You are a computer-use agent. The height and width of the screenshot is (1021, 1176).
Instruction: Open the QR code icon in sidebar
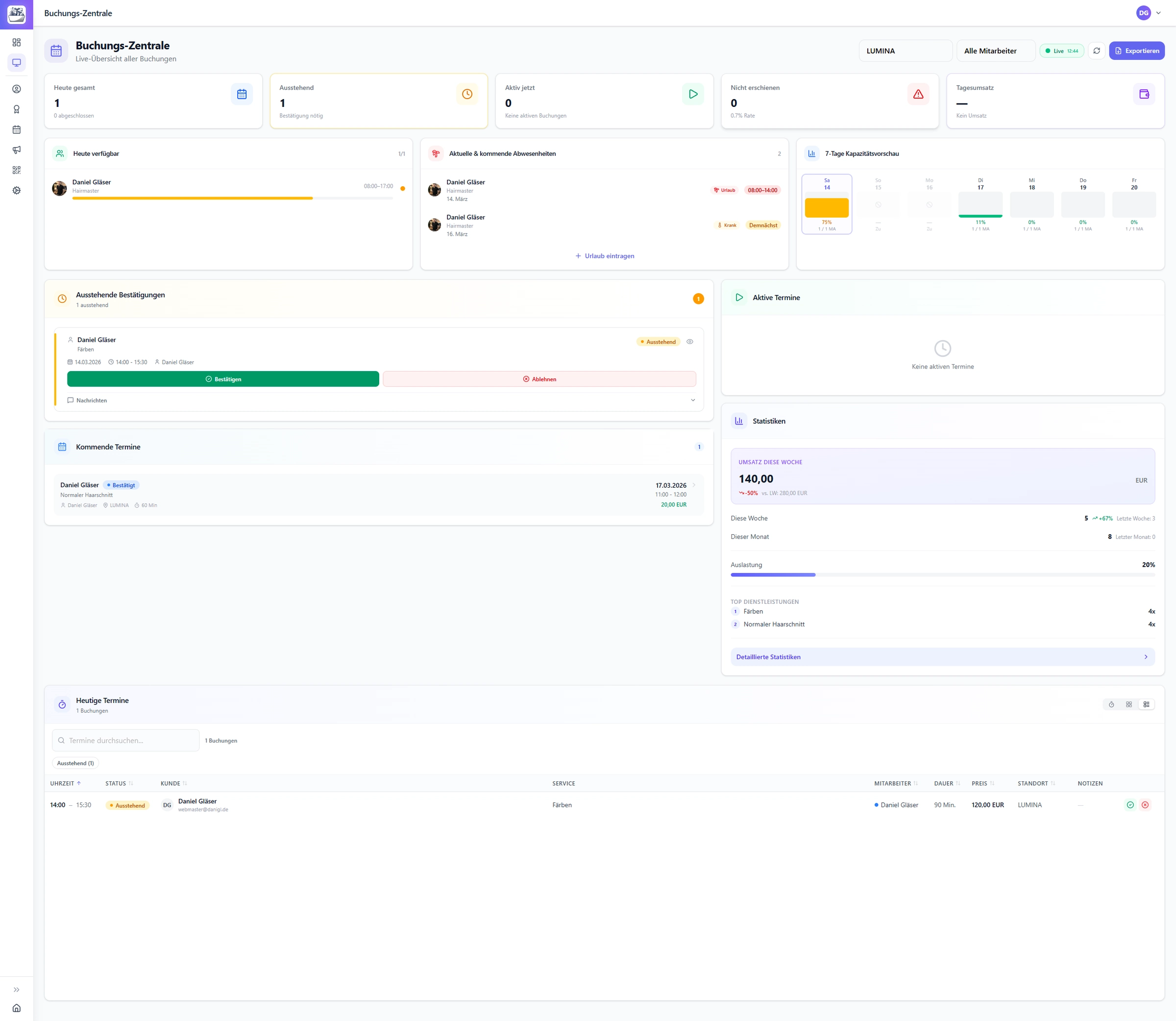click(17, 171)
